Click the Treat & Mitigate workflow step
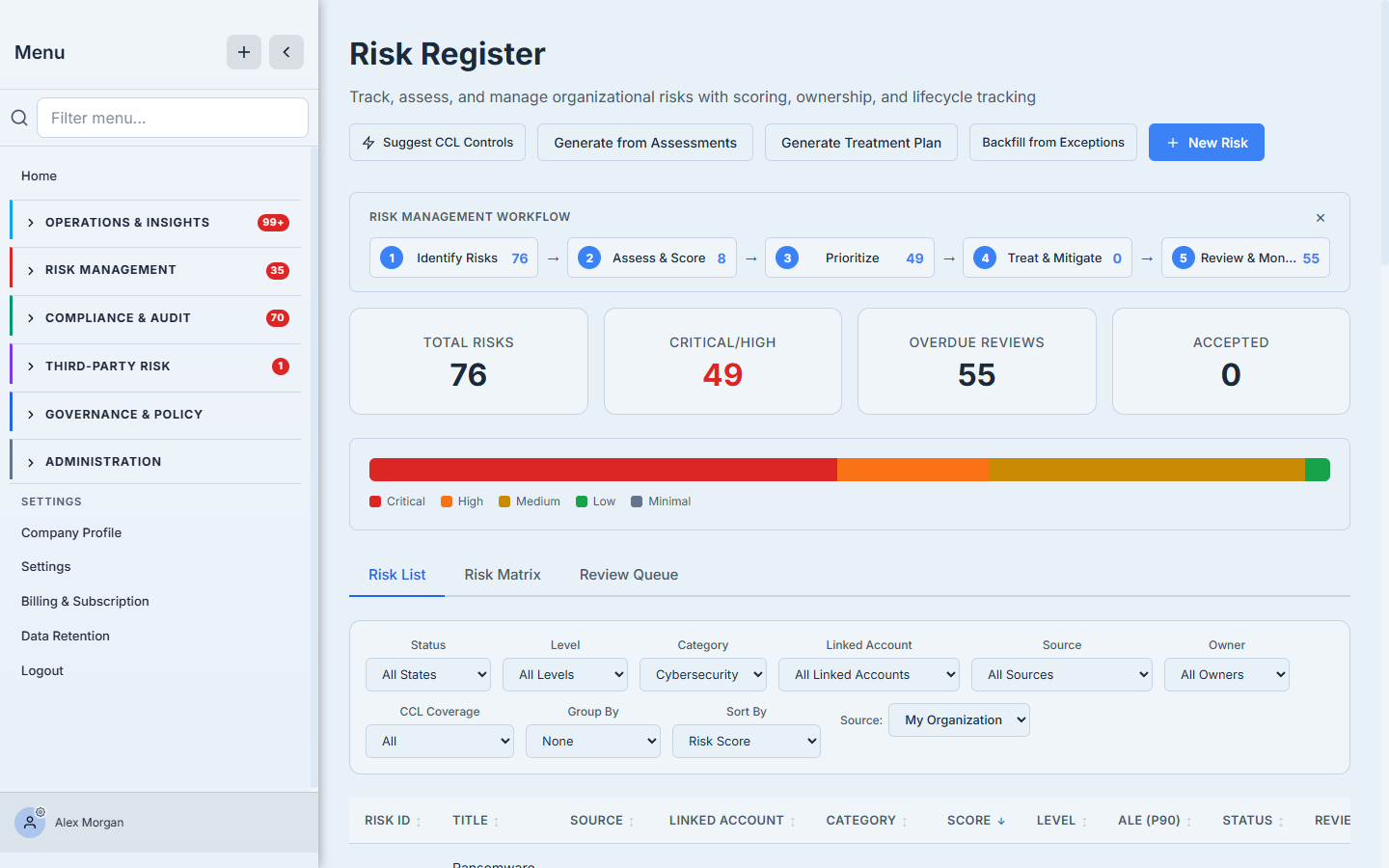The height and width of the screenshot is (868, 1389). point(1048,258)
